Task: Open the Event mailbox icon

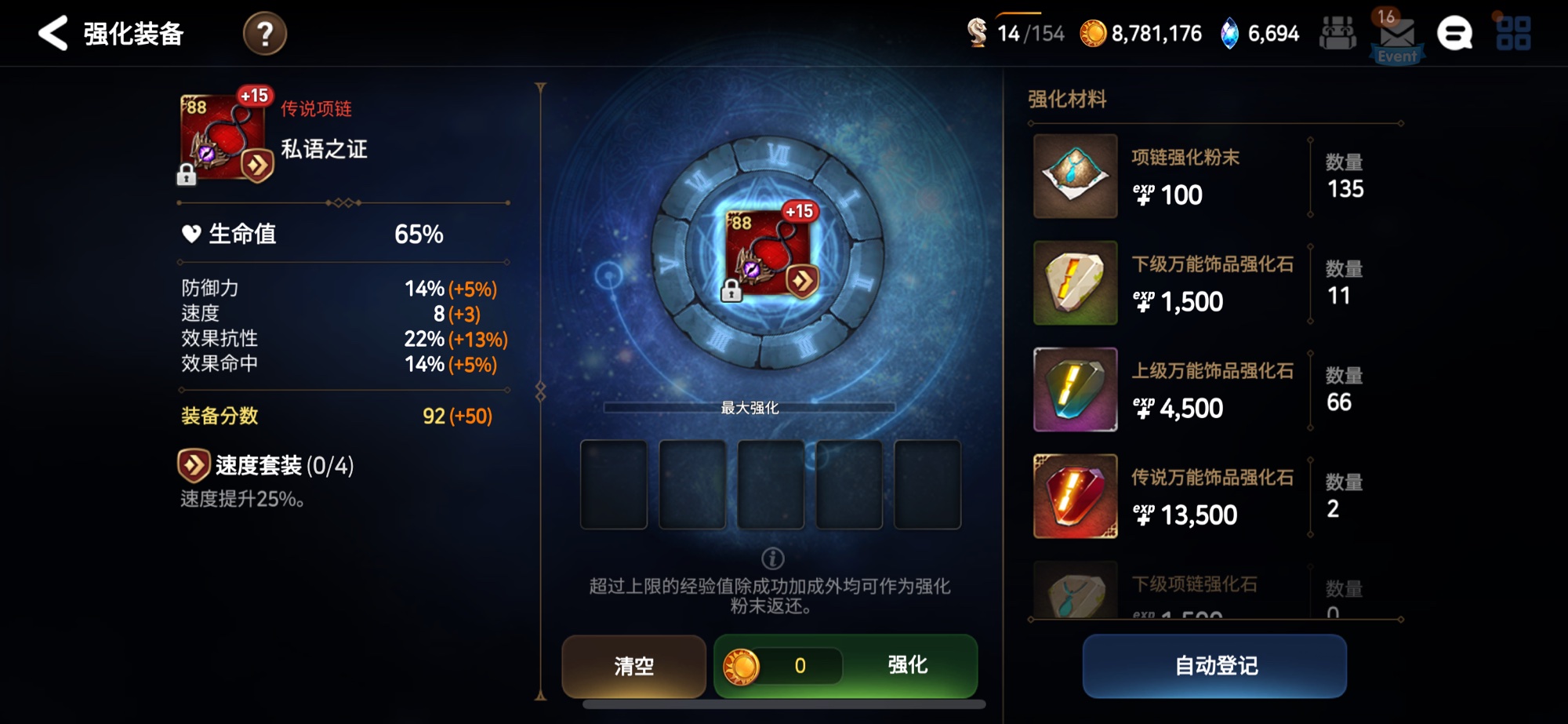Action: [x=1397, y=37]
